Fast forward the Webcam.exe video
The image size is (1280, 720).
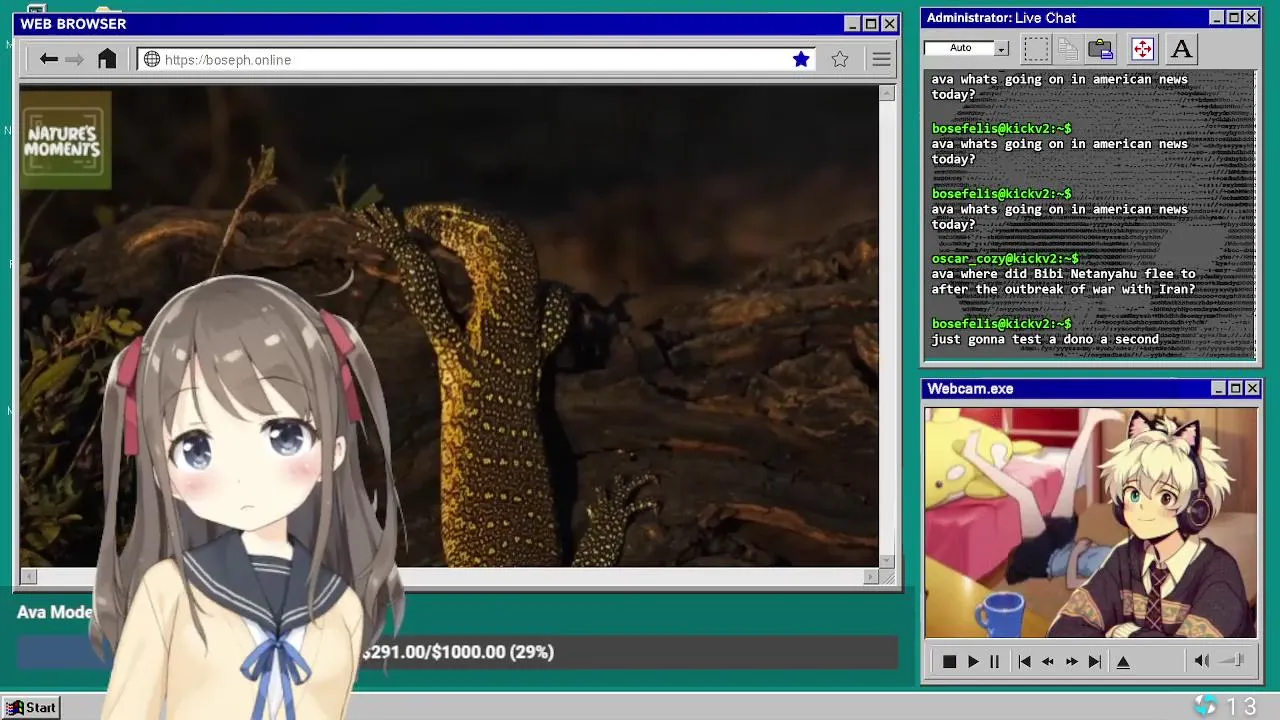click(1071, 661)
